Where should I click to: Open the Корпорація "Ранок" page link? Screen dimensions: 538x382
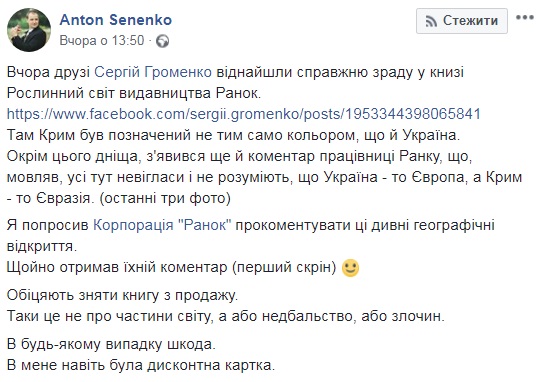pyautogui.click(x=162, y=225)
